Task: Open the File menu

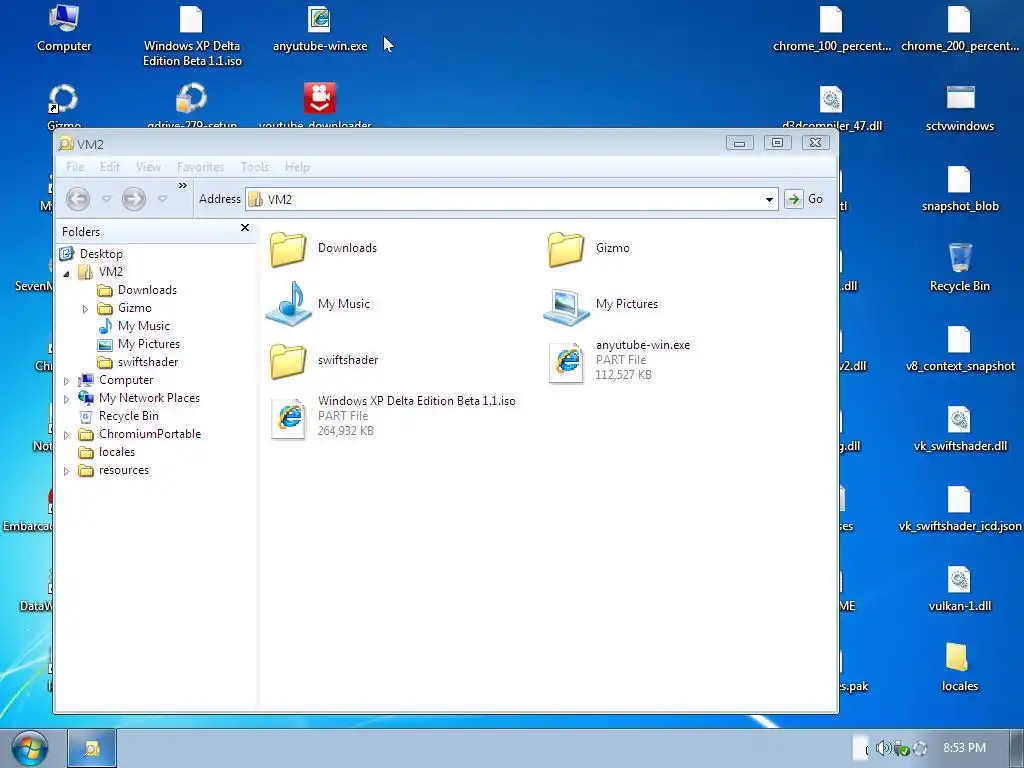Action: point(75,167)
